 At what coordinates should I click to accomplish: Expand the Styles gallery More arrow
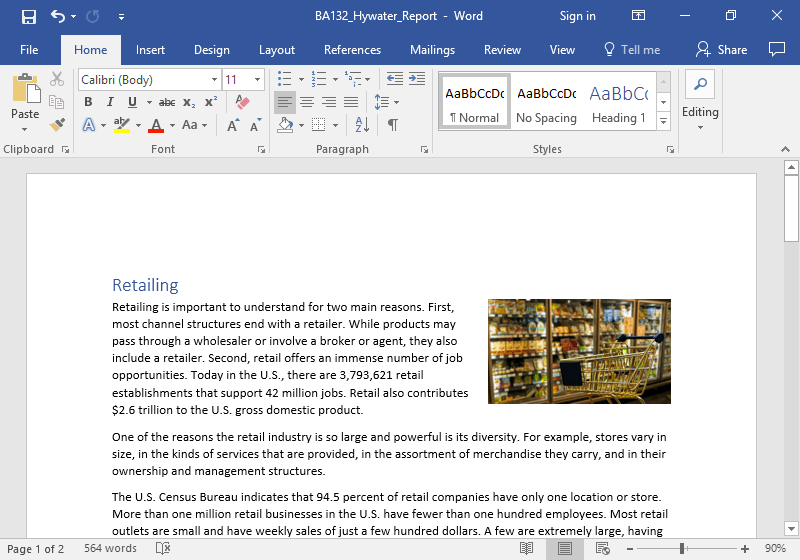(663, 121)
